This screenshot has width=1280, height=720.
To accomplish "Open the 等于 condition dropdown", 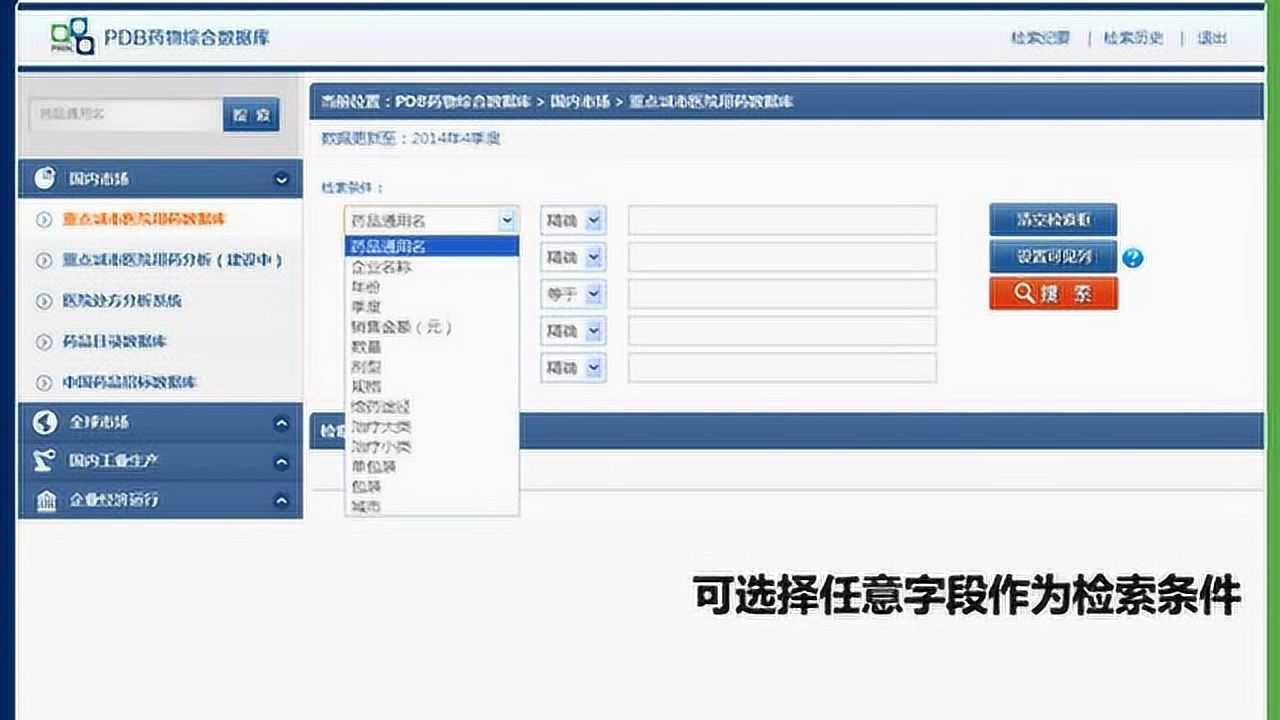I will 572,293.
